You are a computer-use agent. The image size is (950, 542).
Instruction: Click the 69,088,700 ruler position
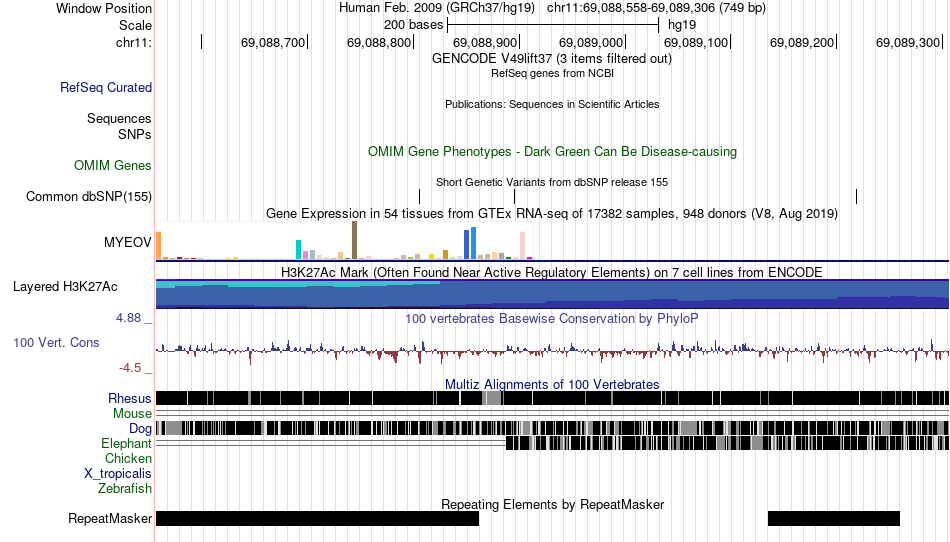(273, 42)
